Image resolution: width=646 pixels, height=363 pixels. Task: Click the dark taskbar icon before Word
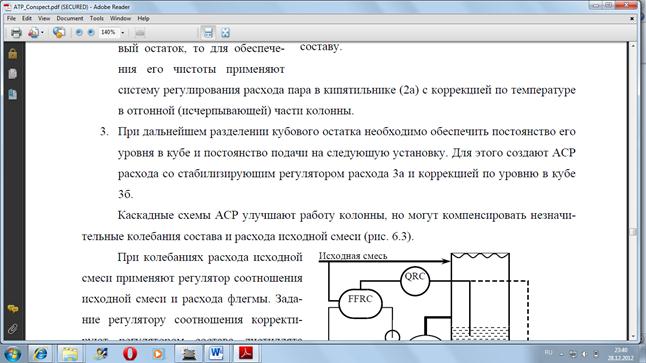(188, 354)
